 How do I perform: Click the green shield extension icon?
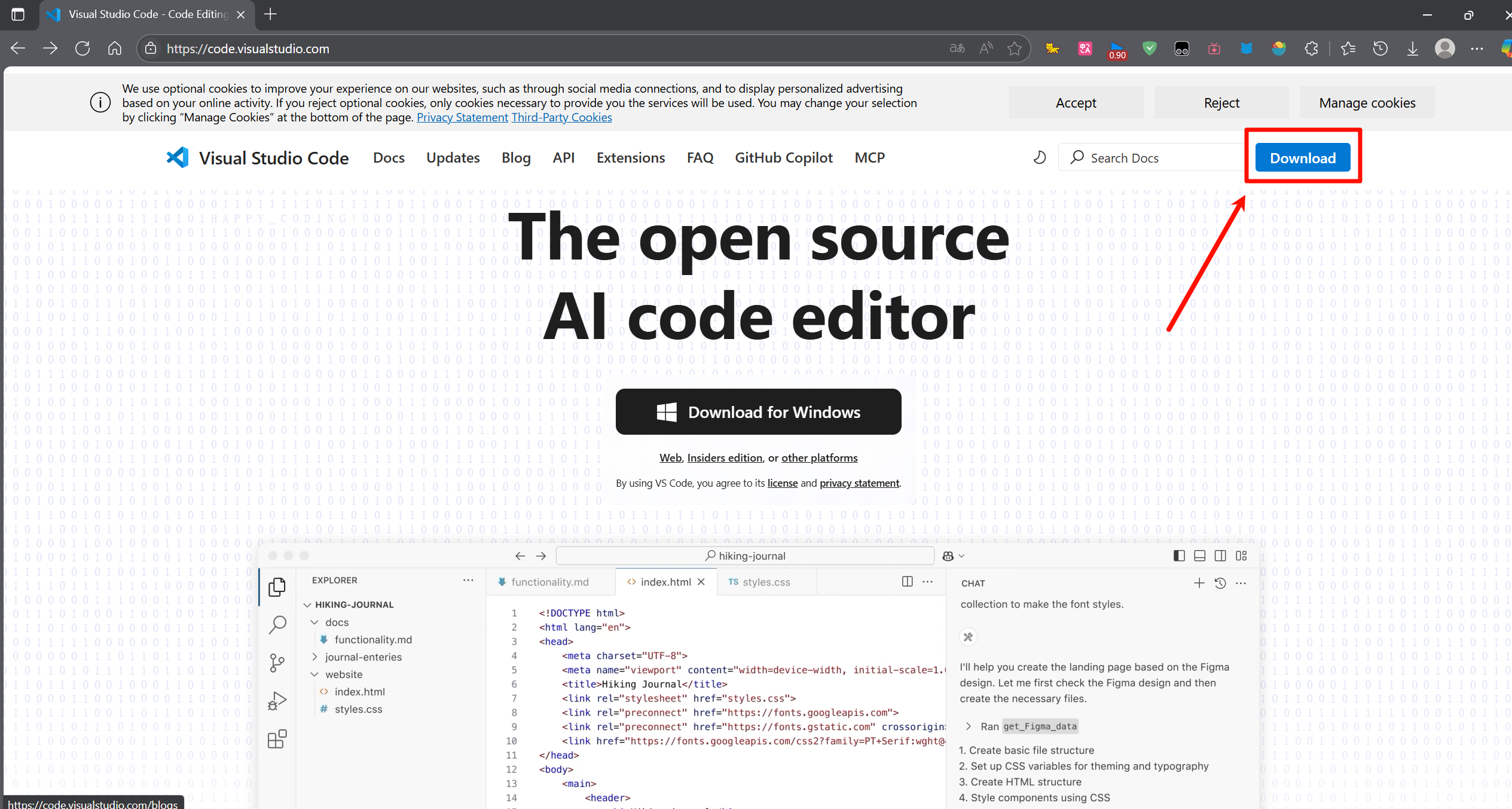[1149, 48]
